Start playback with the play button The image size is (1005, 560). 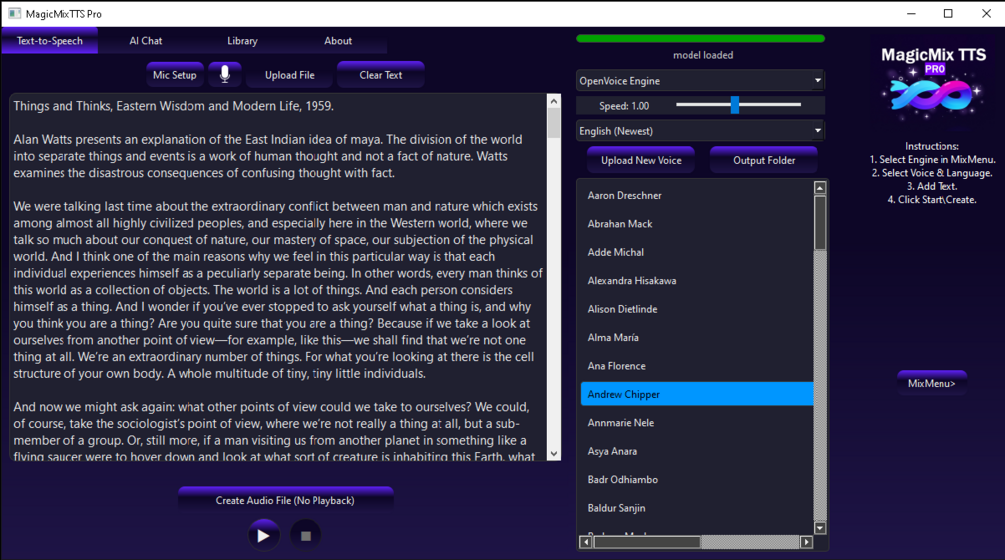coord(263,536)
